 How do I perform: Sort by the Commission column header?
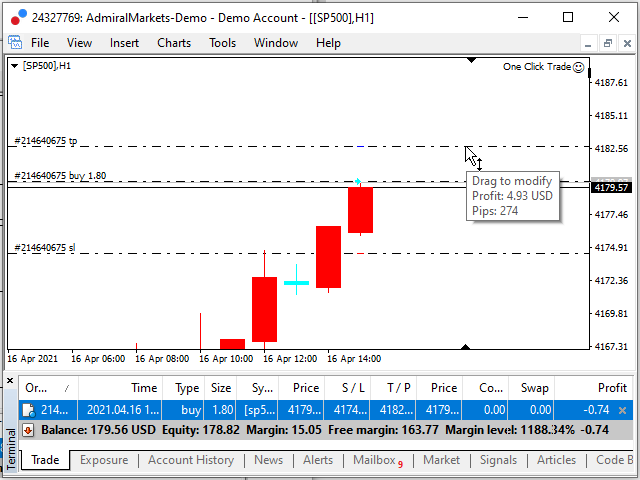point(485,388)
